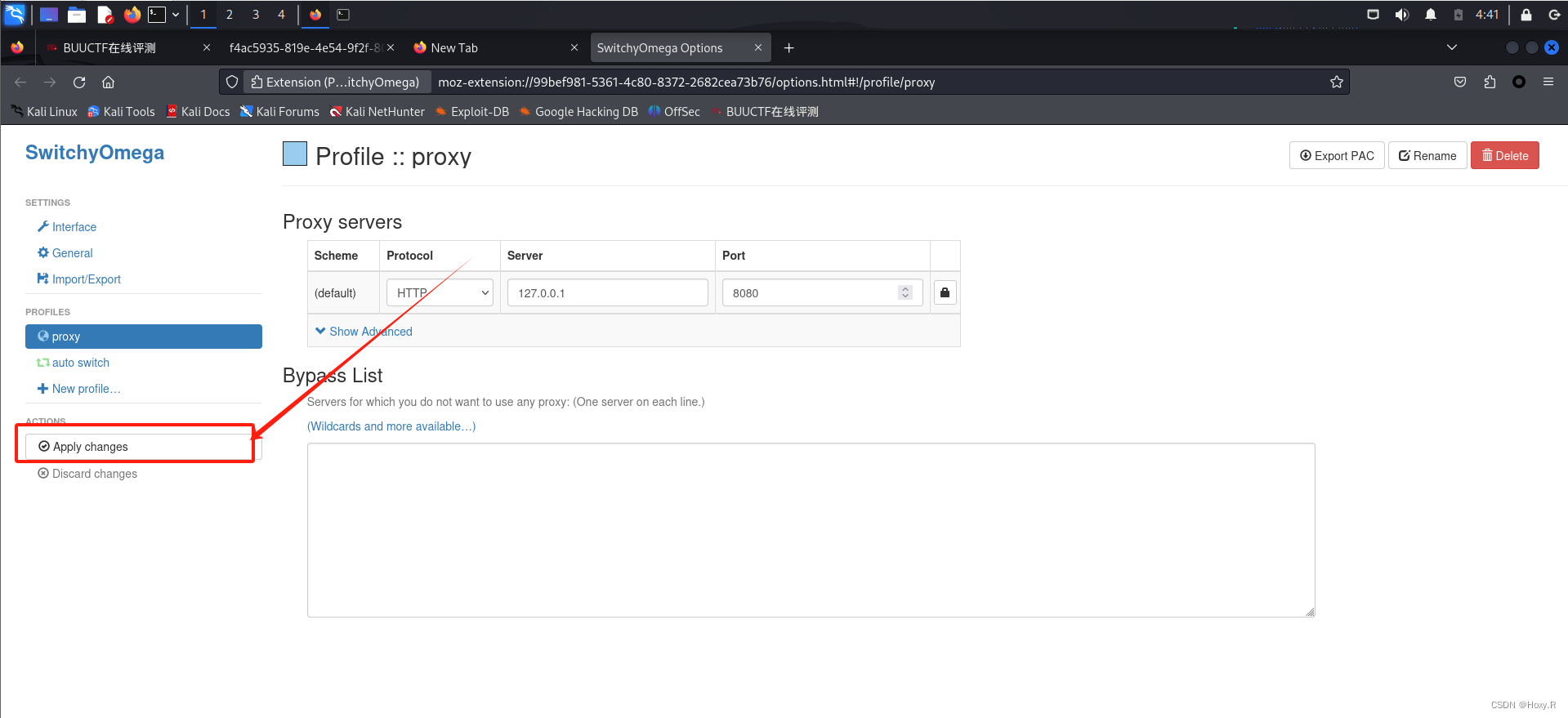Expand Show Advanced proxy options
1568x718 pixels.
364,332
